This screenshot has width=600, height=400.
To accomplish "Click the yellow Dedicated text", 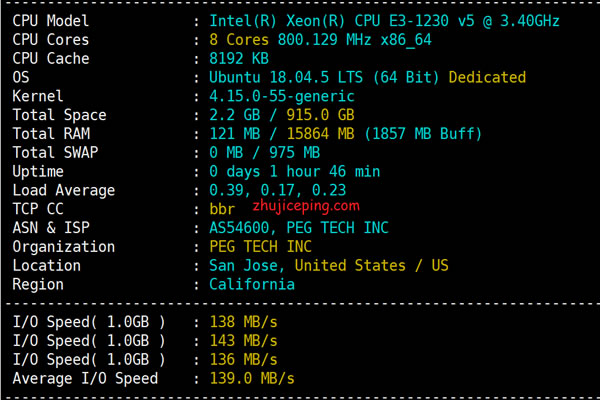I will pos(487,78).
